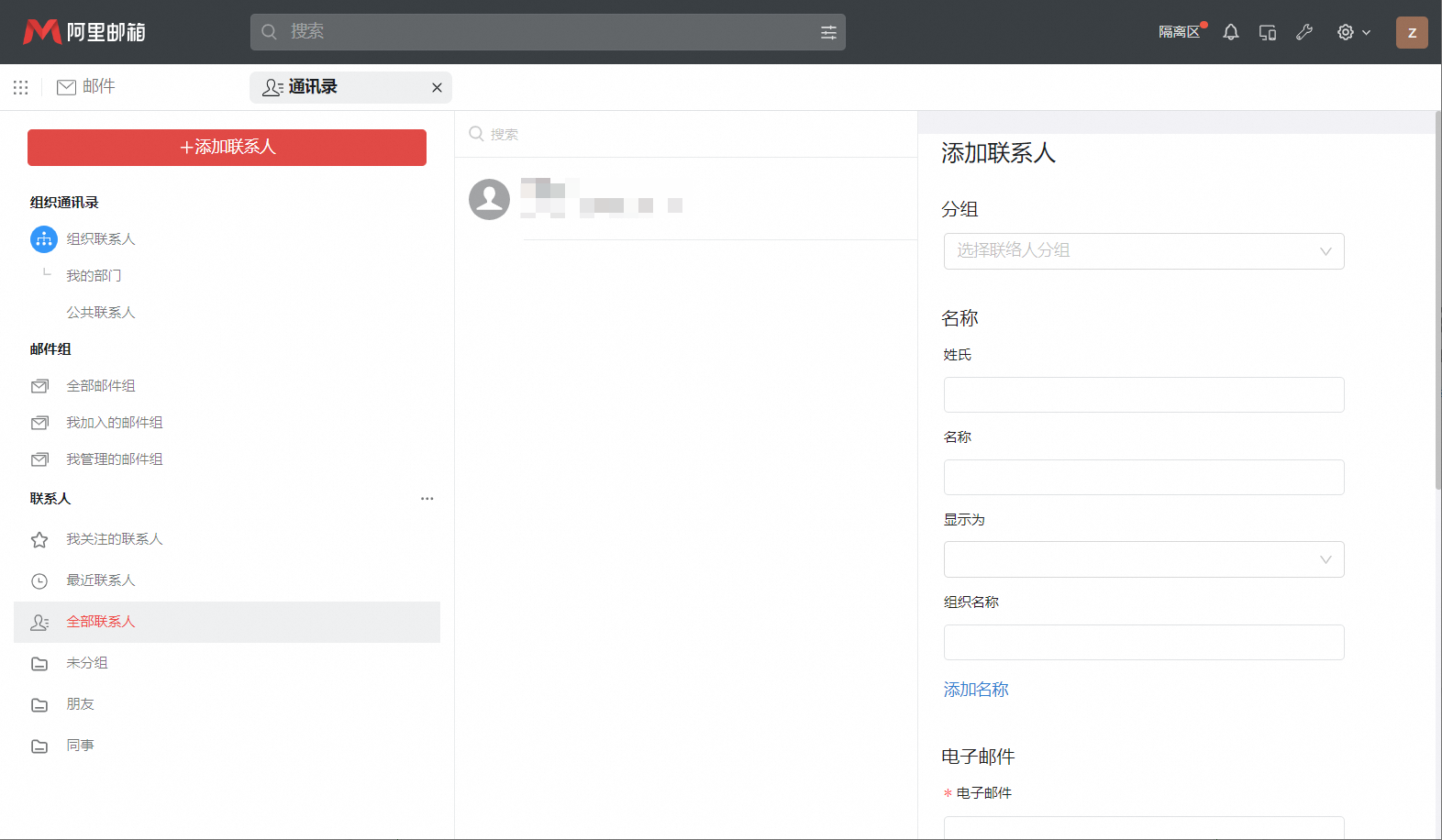
Task: Open the settings gear menu
Action: [x=1352, y=32]
